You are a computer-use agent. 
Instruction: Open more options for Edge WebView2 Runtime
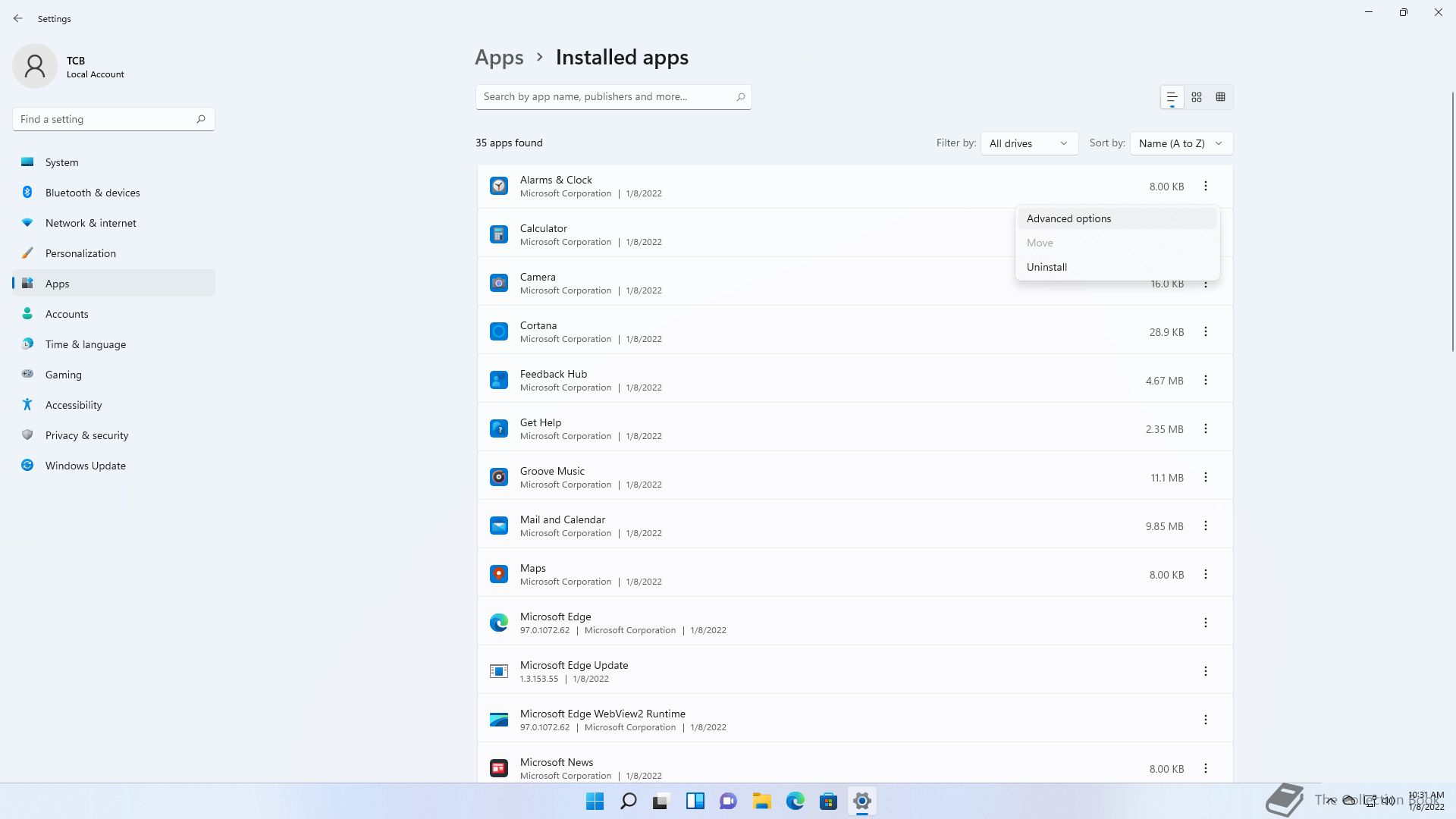pyautogui.click(x=1206, y=720)
